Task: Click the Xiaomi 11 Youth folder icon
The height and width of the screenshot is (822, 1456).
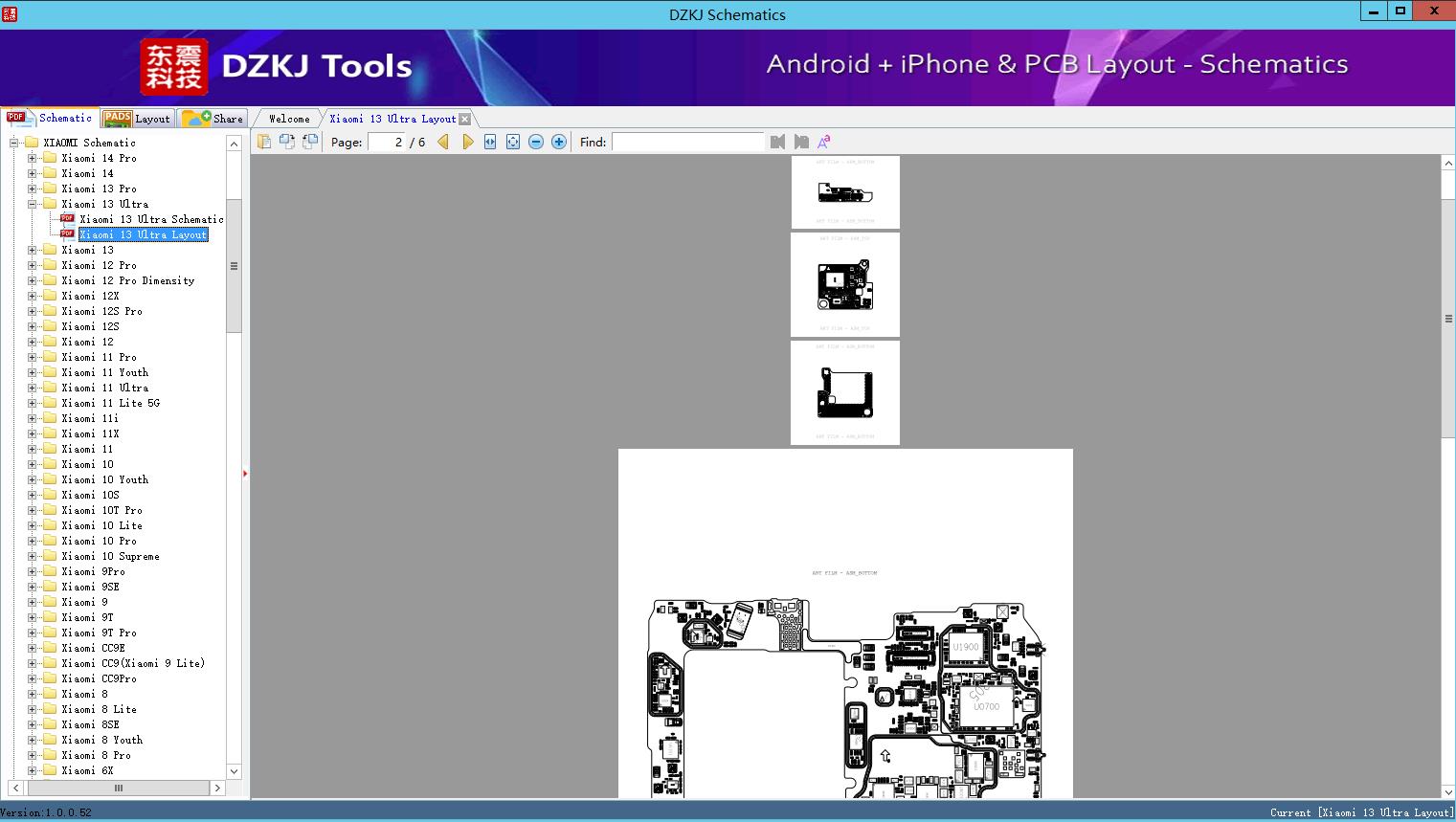Action: tap(50, 372)
